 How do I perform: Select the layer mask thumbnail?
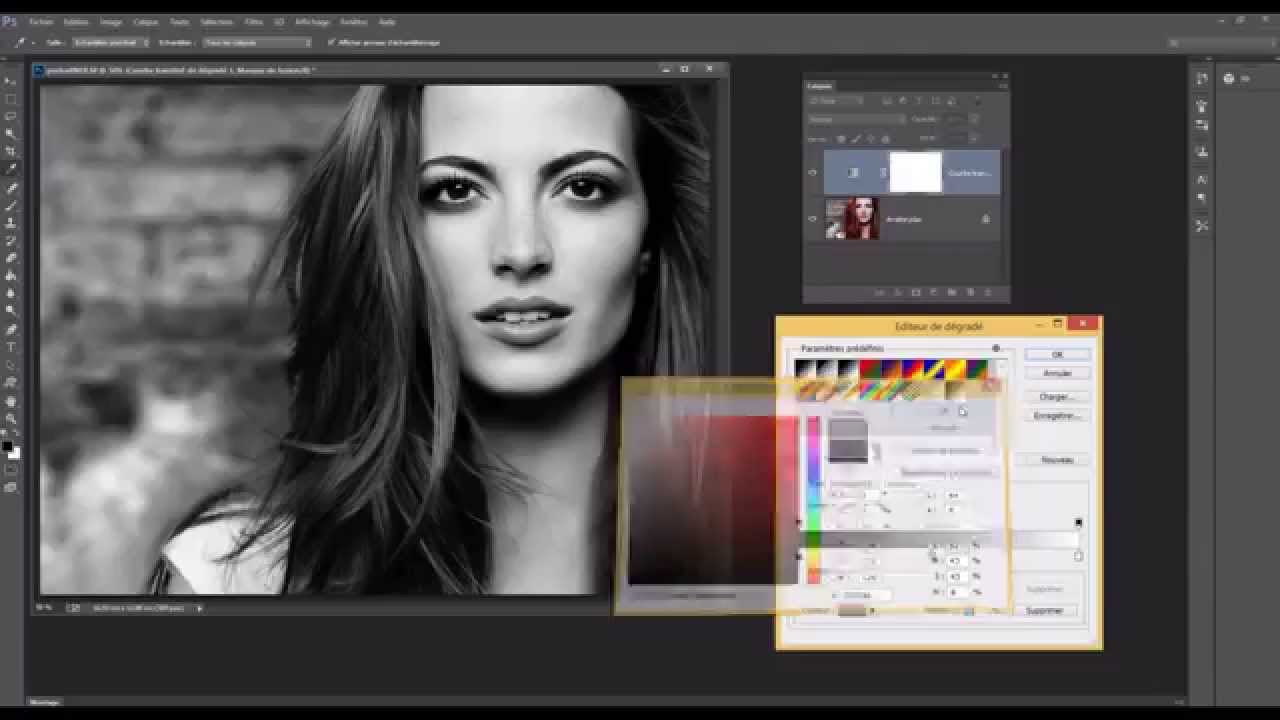(x=915, y=172)
